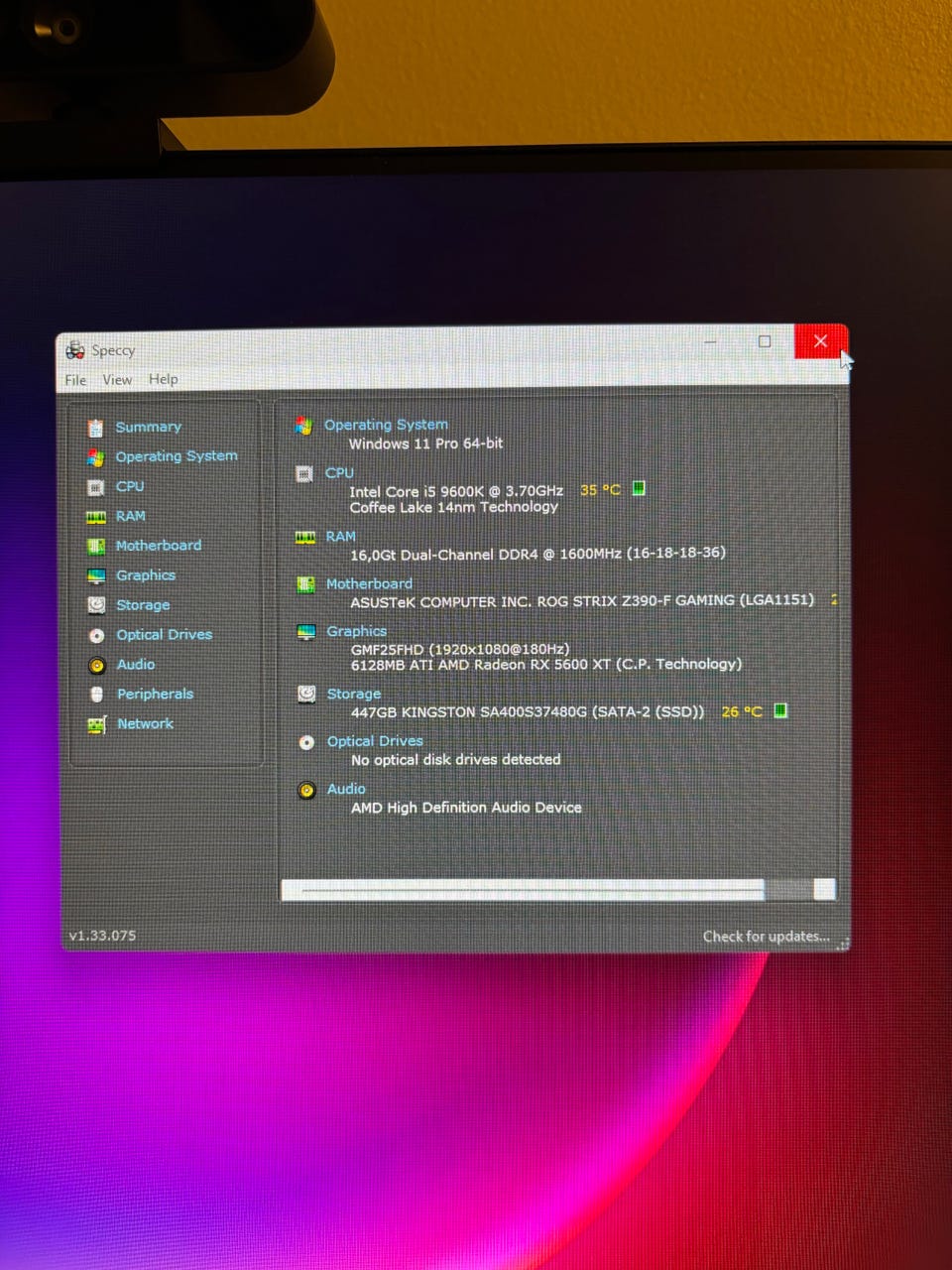Select CPU in the sidebar list
The height and width of the screenshot is (1270, 952).
(130, 486)
